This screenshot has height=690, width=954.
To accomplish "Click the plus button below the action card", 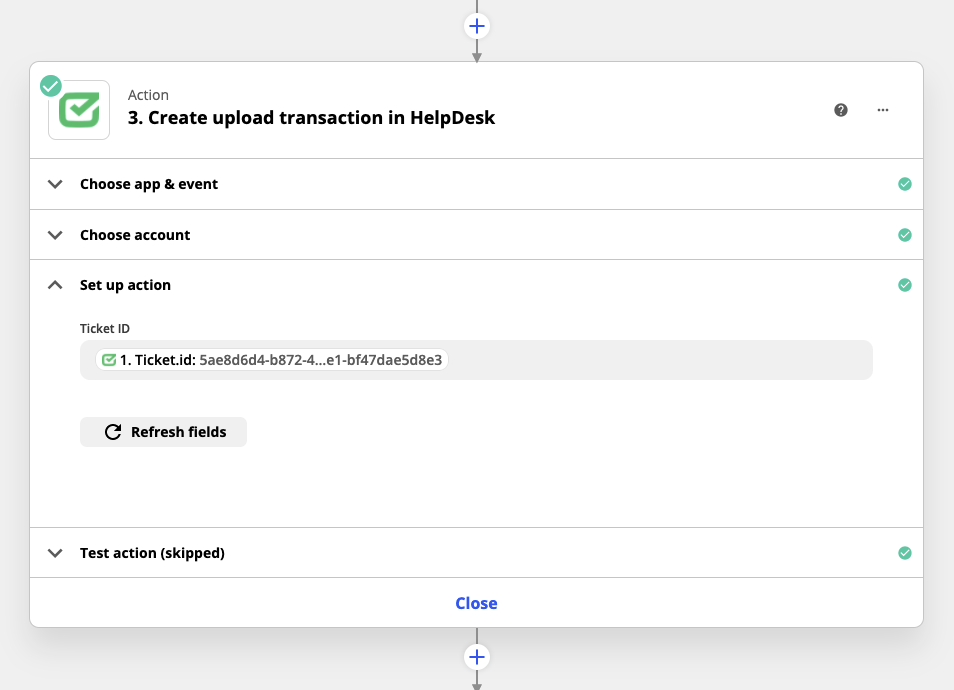I will click(477, 657).
